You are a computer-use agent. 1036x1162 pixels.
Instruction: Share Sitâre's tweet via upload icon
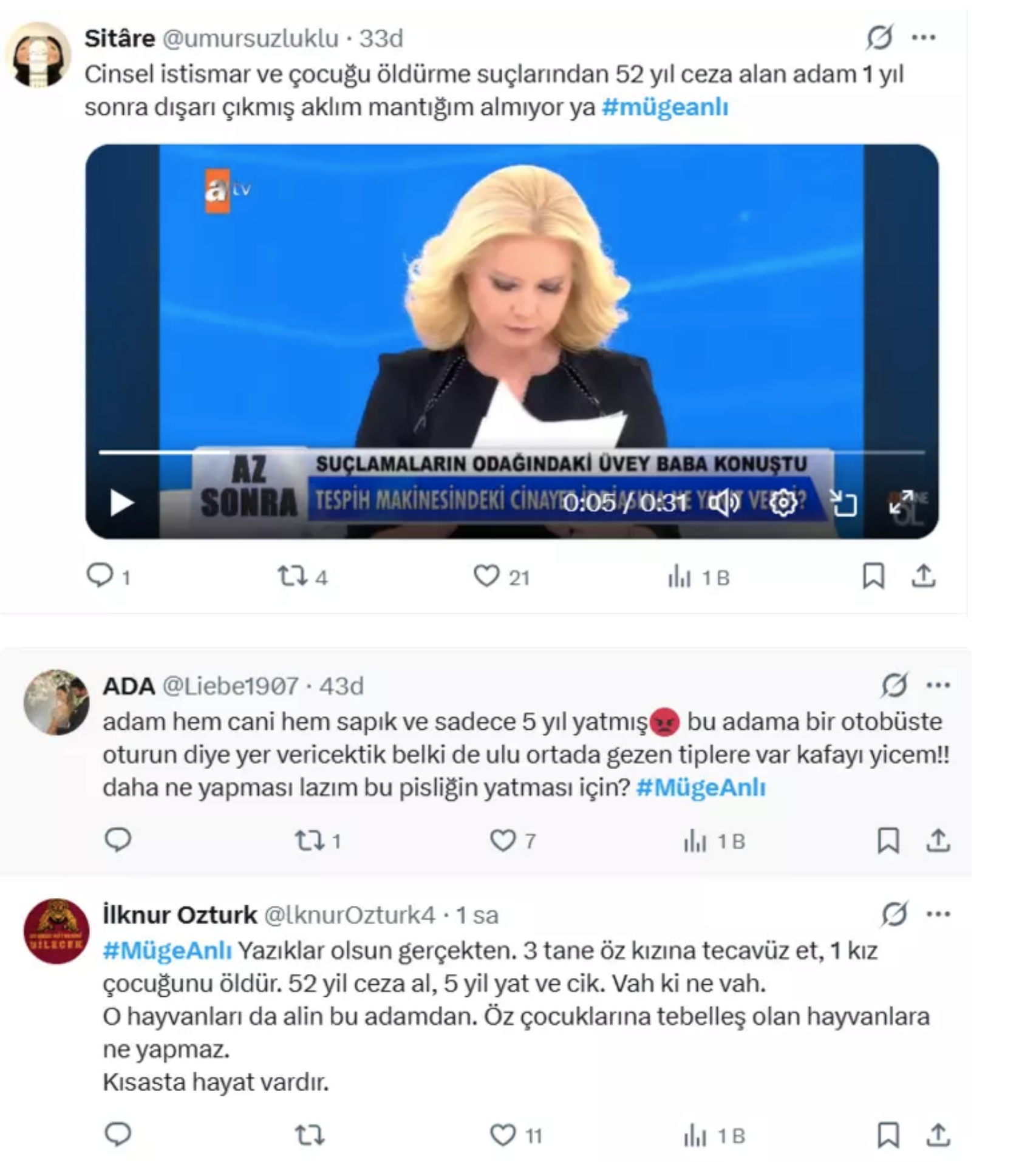923,576
